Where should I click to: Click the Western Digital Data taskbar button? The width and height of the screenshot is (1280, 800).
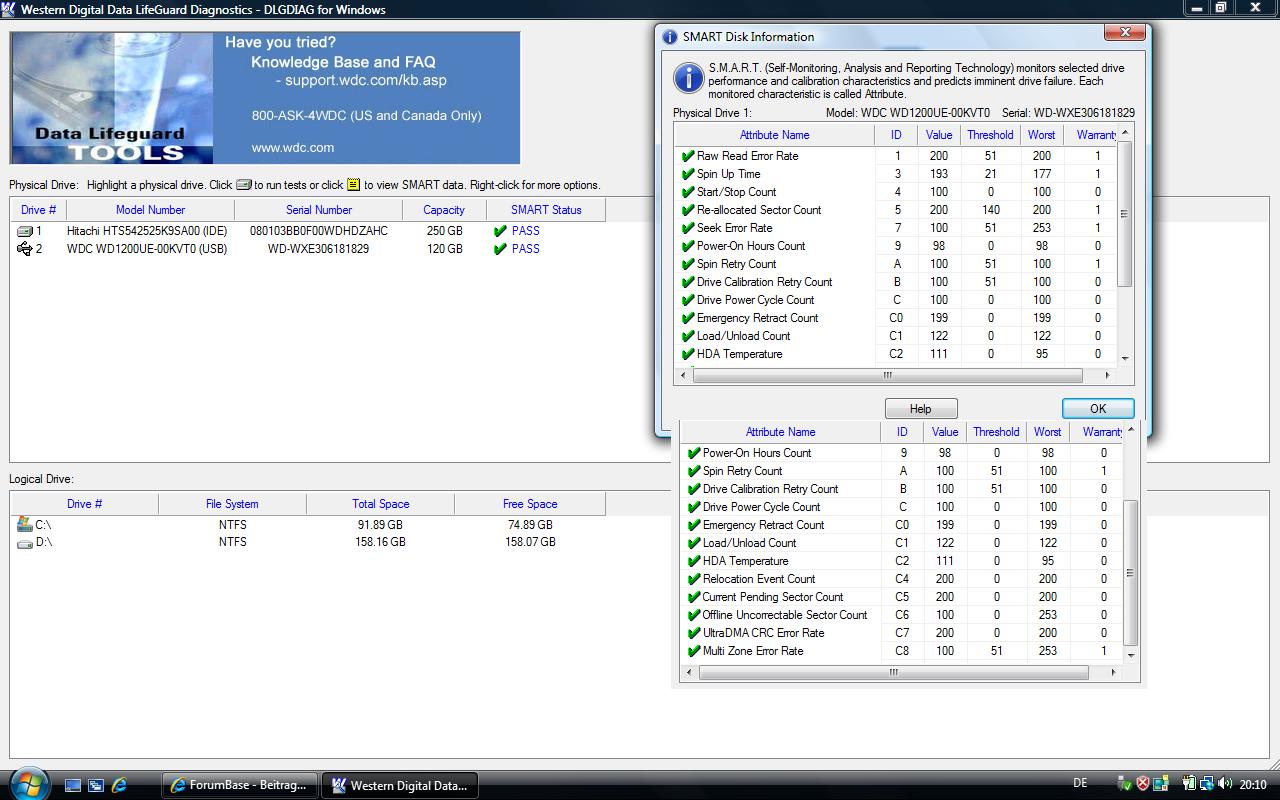[398, 785]
